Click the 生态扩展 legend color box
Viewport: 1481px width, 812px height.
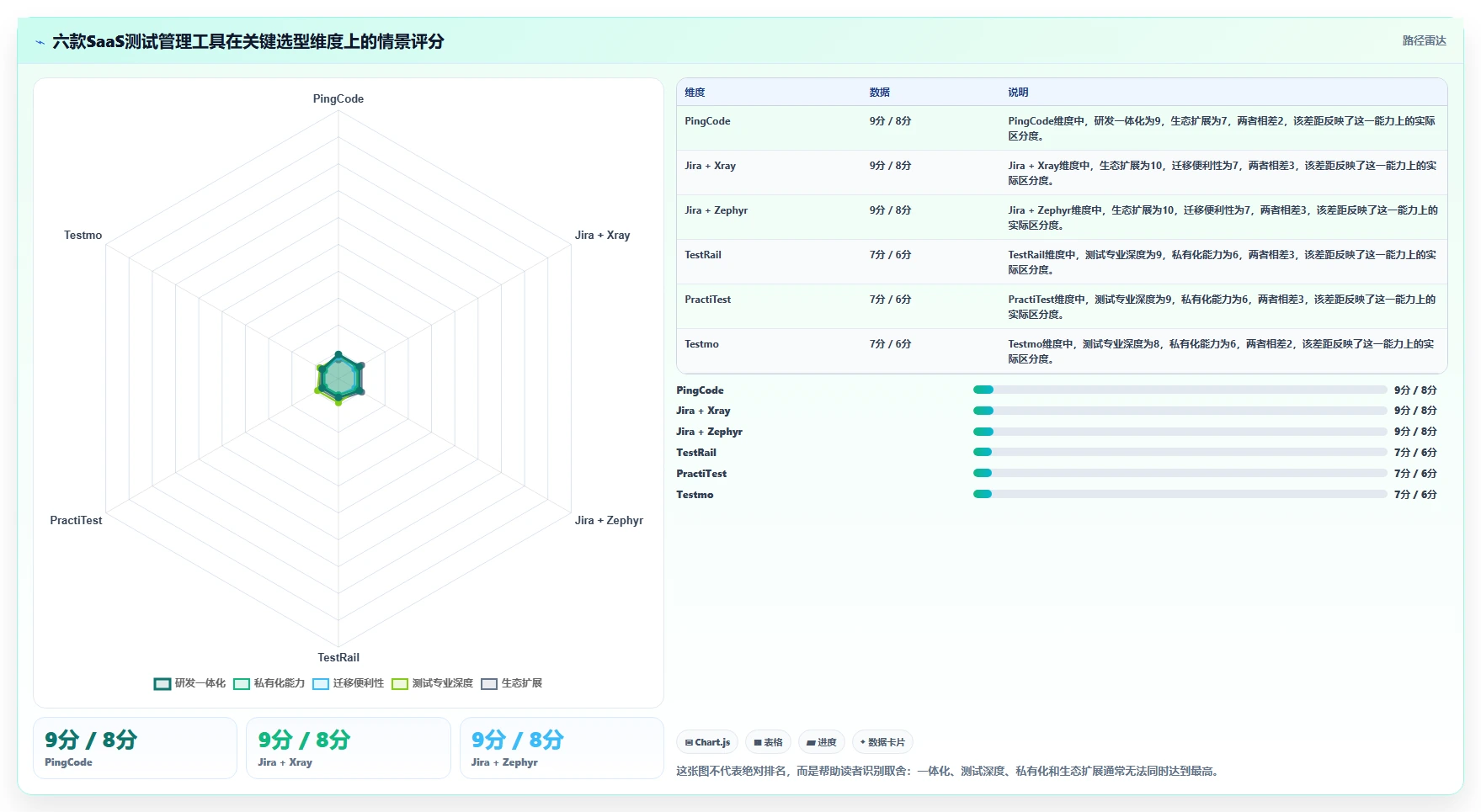(x=489, y=683)
